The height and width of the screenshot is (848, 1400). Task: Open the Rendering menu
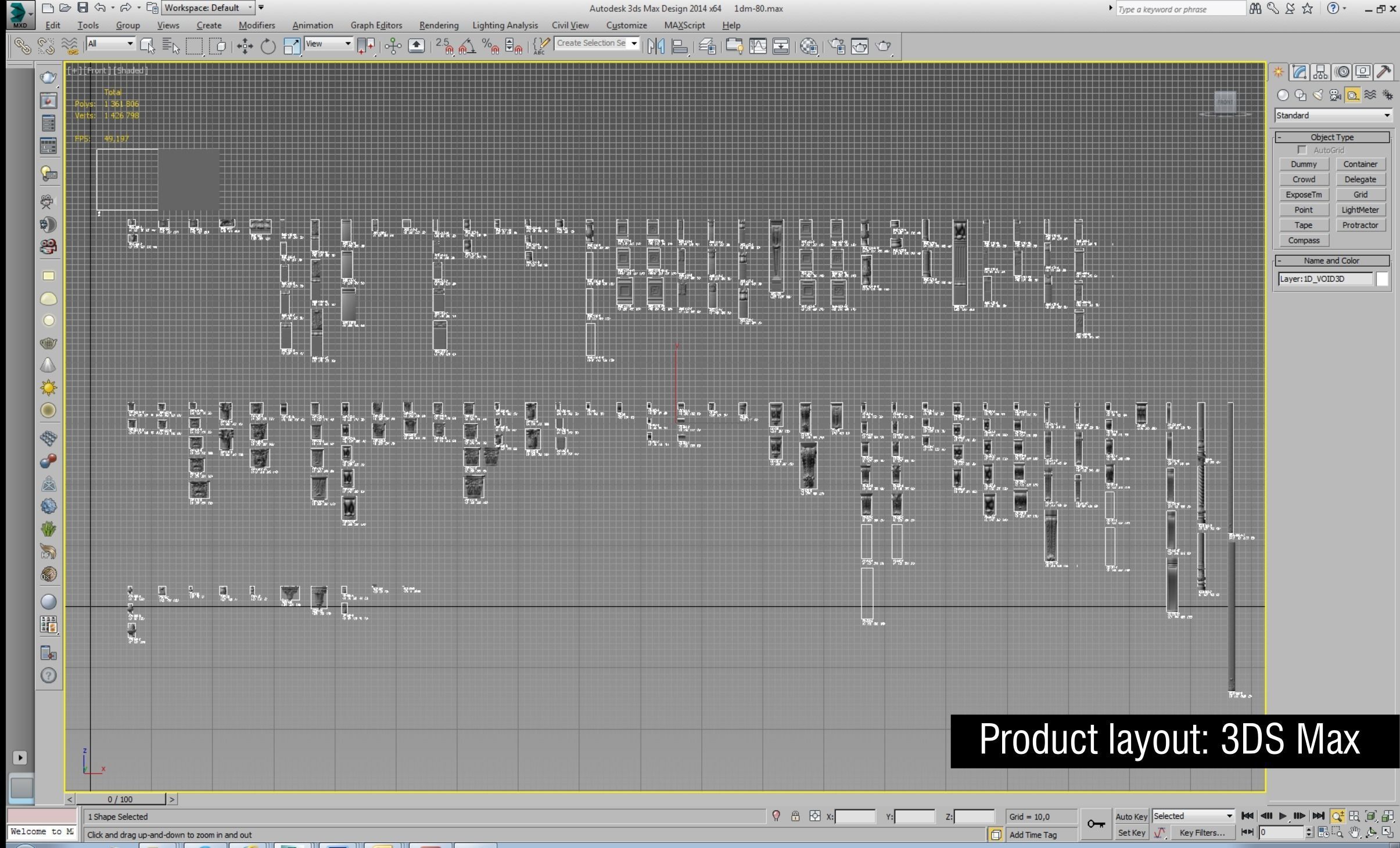point(439,26)
